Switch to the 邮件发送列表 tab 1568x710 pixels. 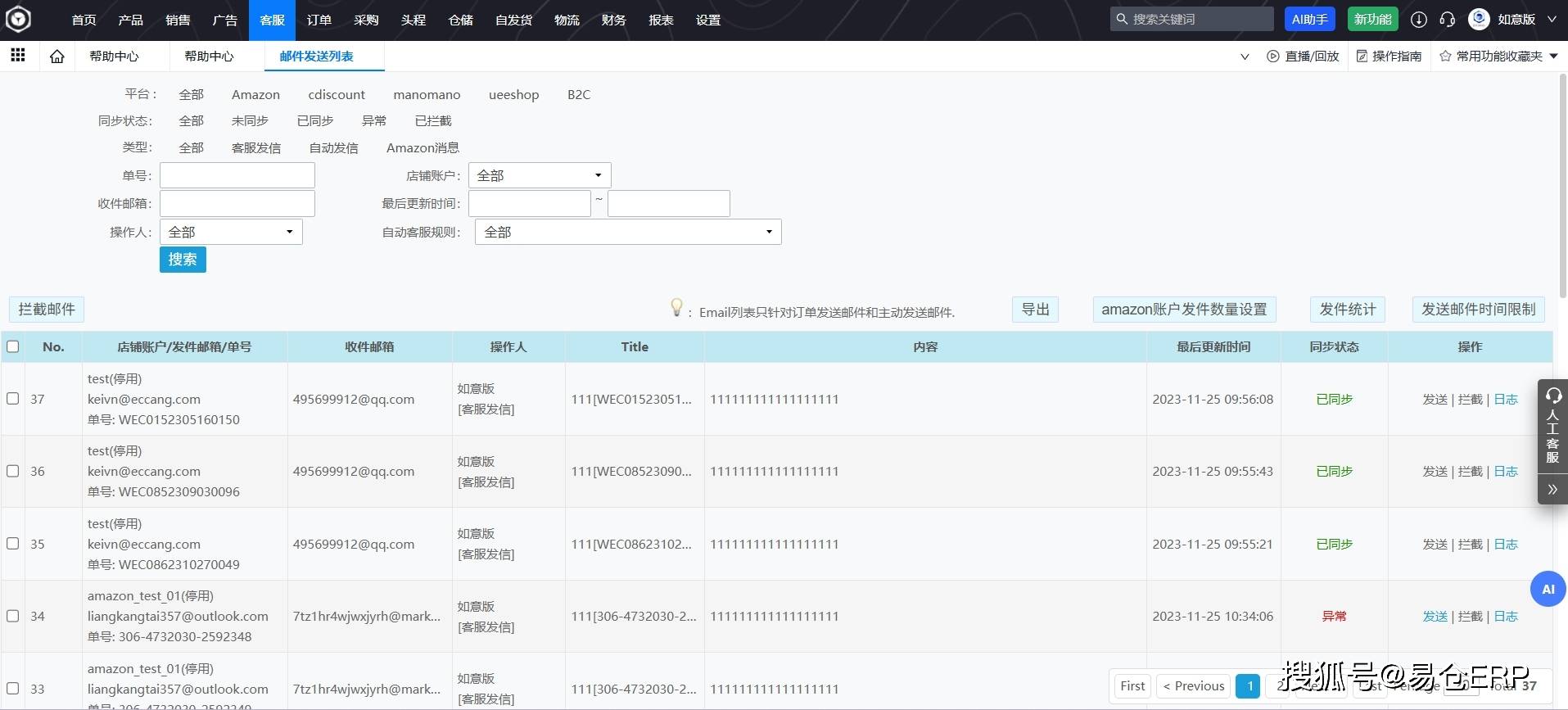pyautogui.click(x=317, y=57)
